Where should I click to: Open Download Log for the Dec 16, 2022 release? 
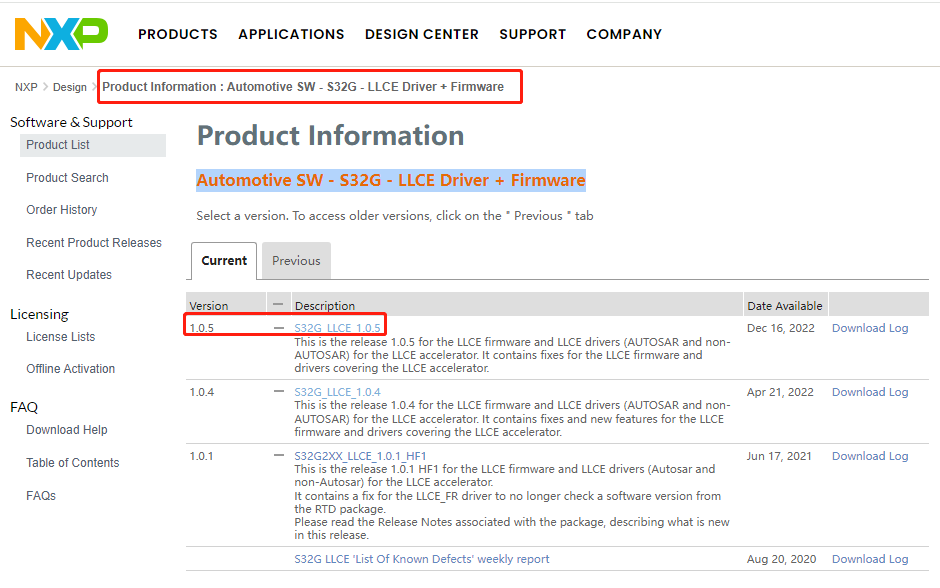click(870, 328)
